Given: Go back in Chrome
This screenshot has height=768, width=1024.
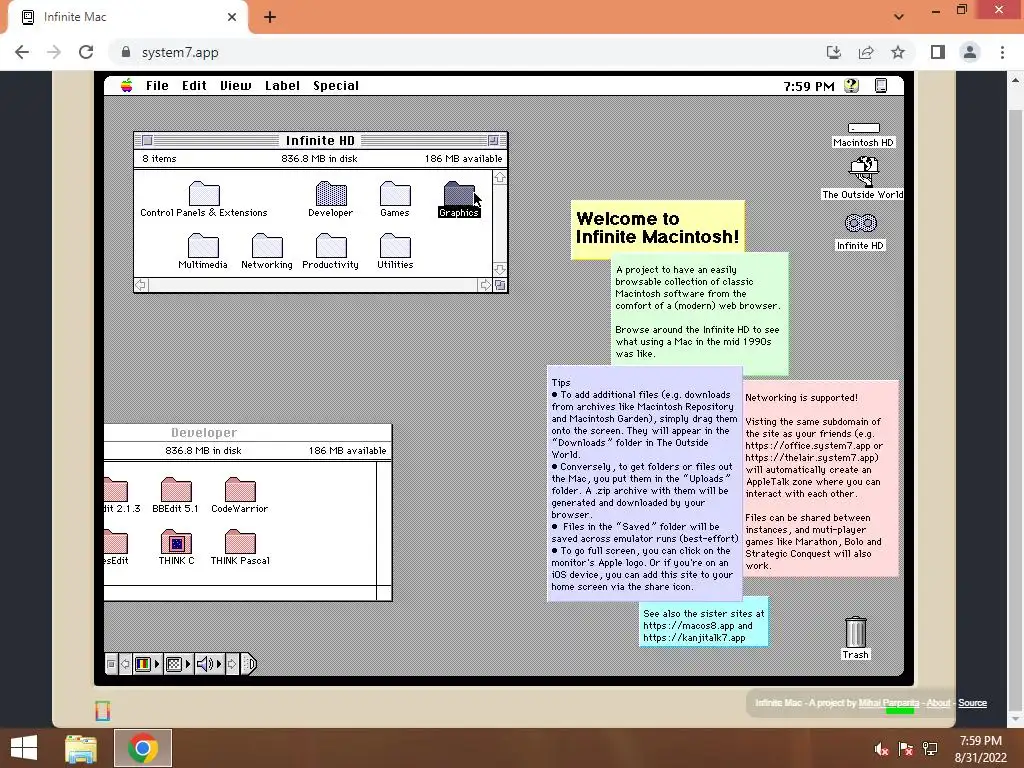Looking at the screenshot, I should coord(22,52).
